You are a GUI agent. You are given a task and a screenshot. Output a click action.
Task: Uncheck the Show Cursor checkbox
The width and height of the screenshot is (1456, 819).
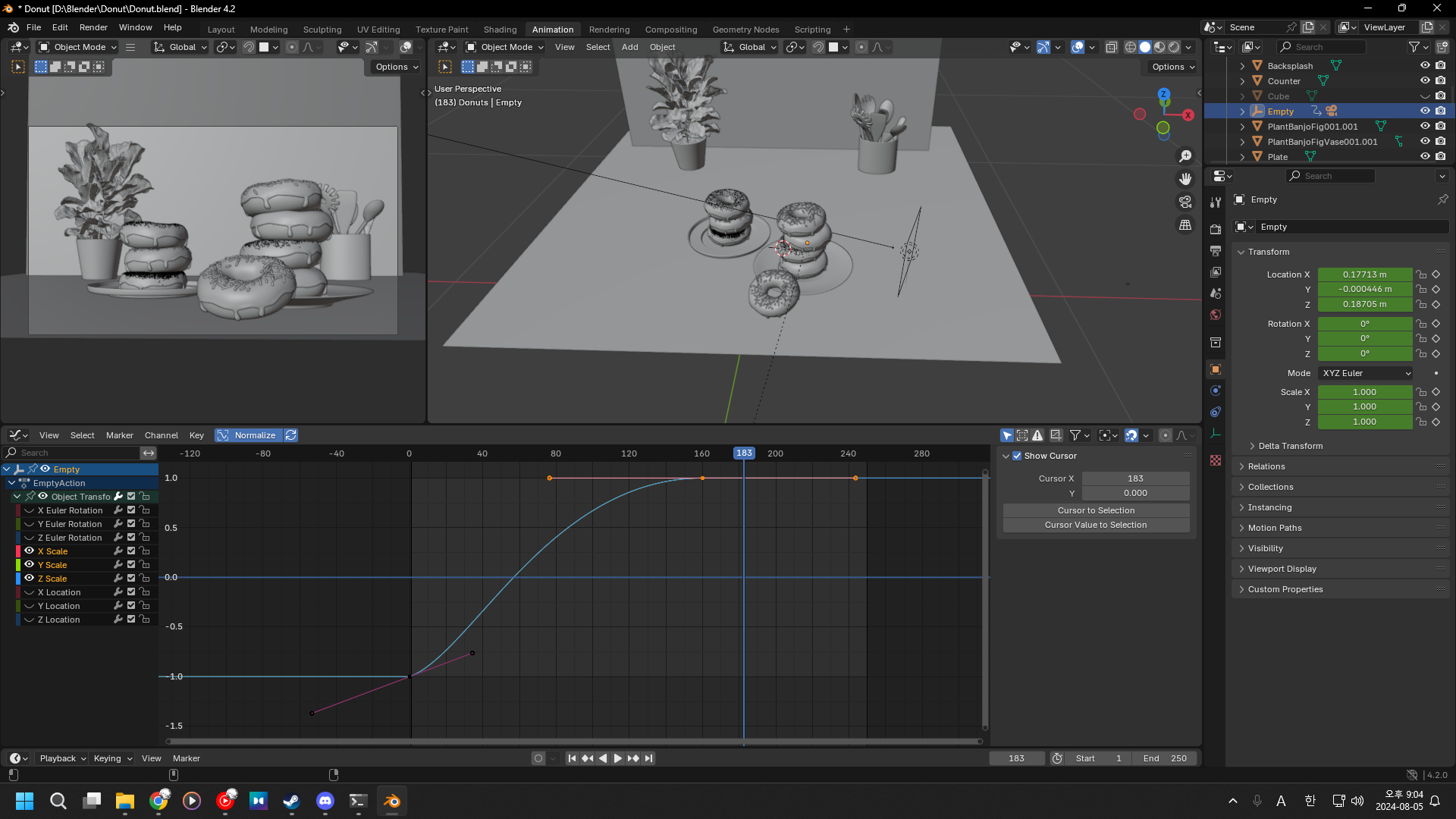tap(1017, 456)
